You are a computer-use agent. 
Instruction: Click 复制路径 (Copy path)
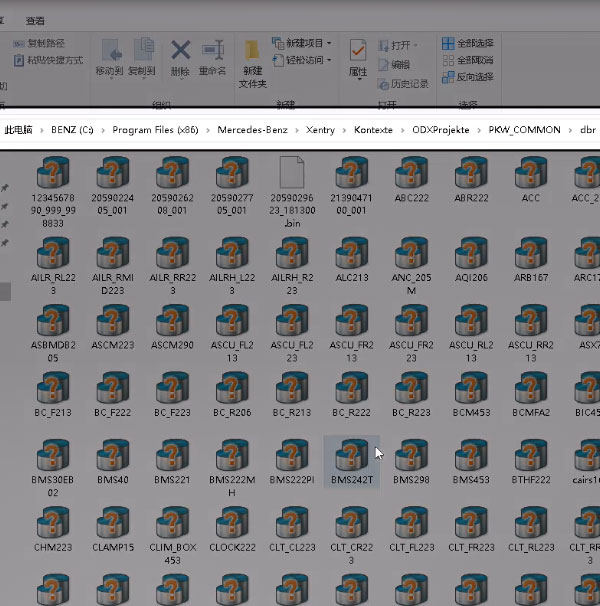pos(39,43)
